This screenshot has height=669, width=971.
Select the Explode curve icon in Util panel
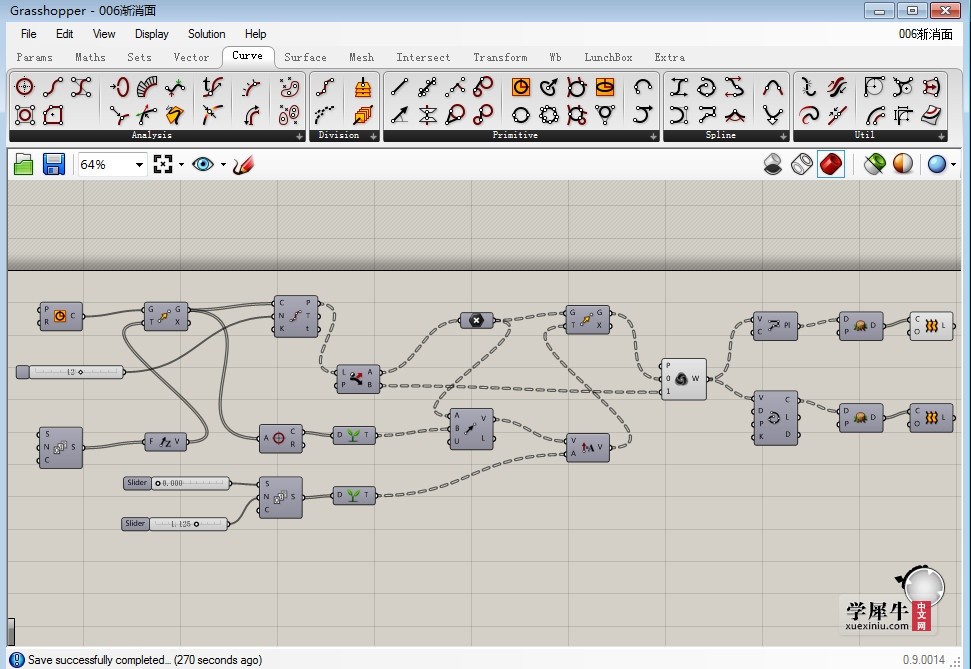pyautogui.click(x=809, y=87)
